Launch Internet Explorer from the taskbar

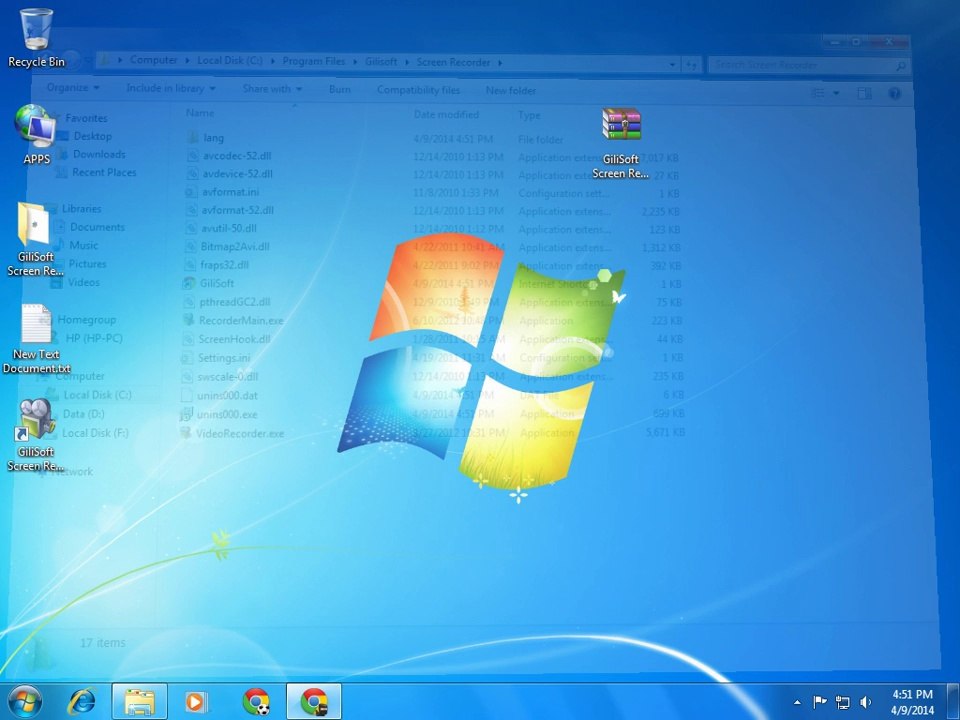tap(81, 701)
